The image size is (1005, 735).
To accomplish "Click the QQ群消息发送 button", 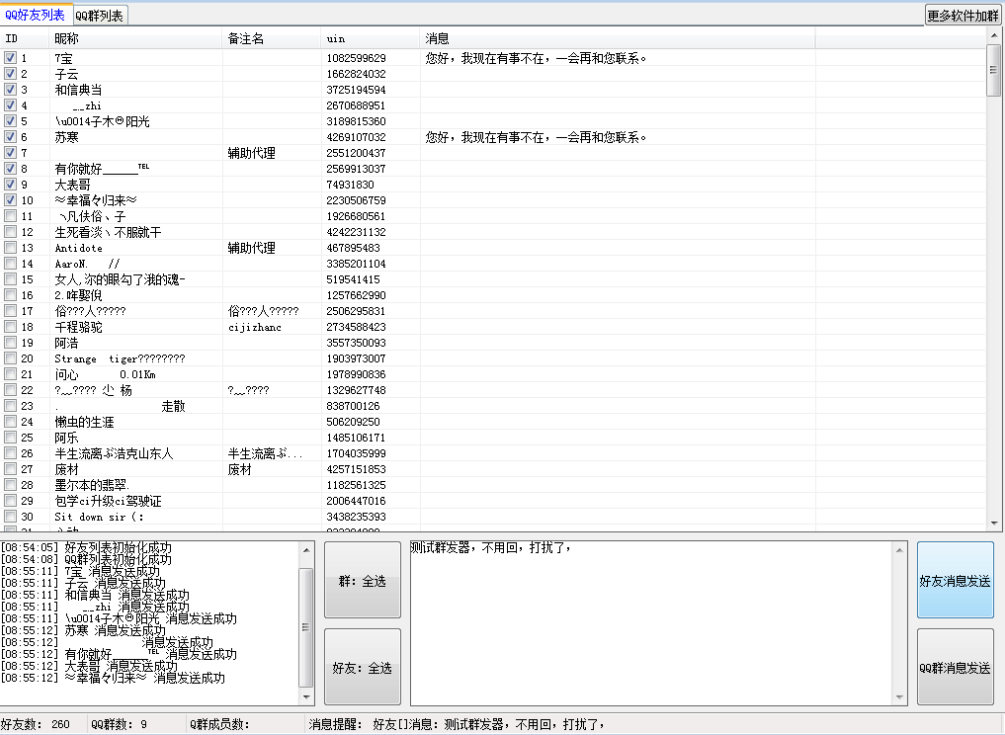I will coord(955,668).
